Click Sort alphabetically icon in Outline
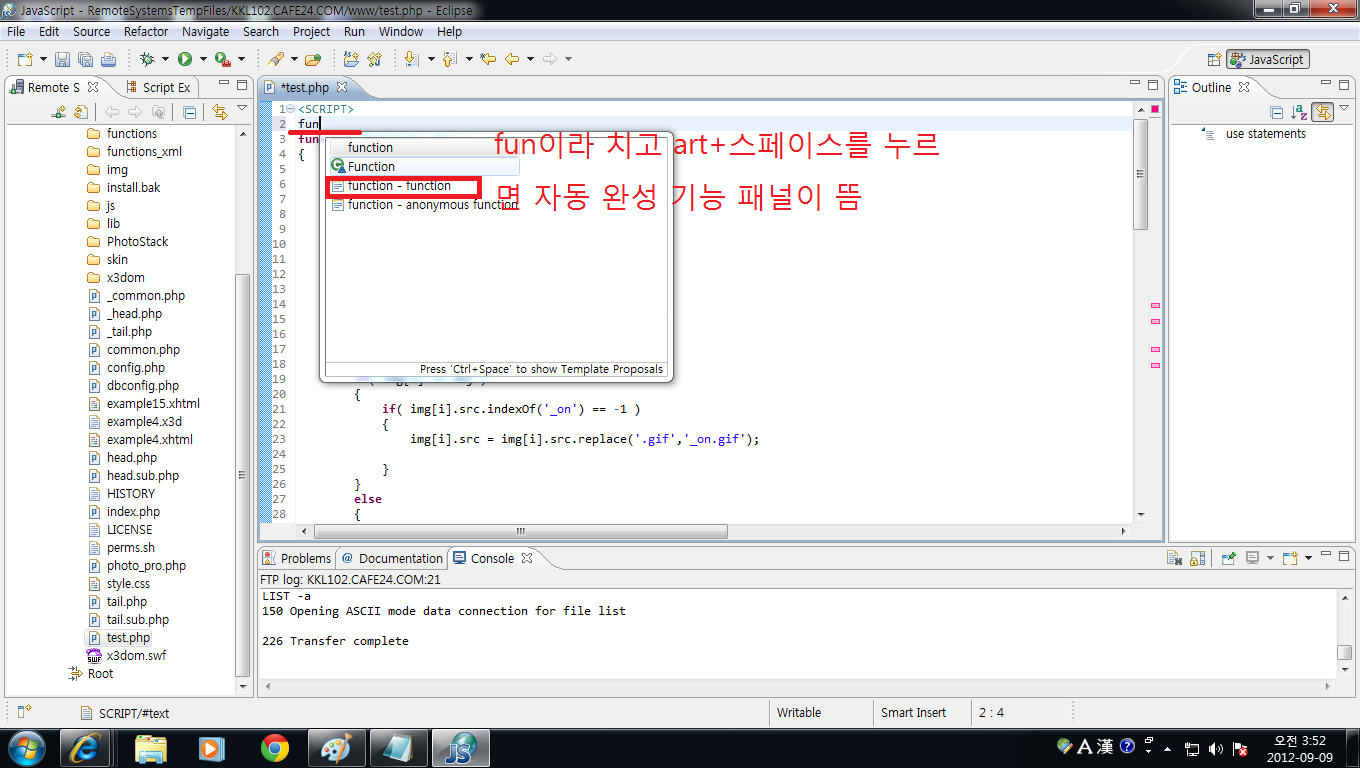1360x768 pixels. pos(1299,112)
